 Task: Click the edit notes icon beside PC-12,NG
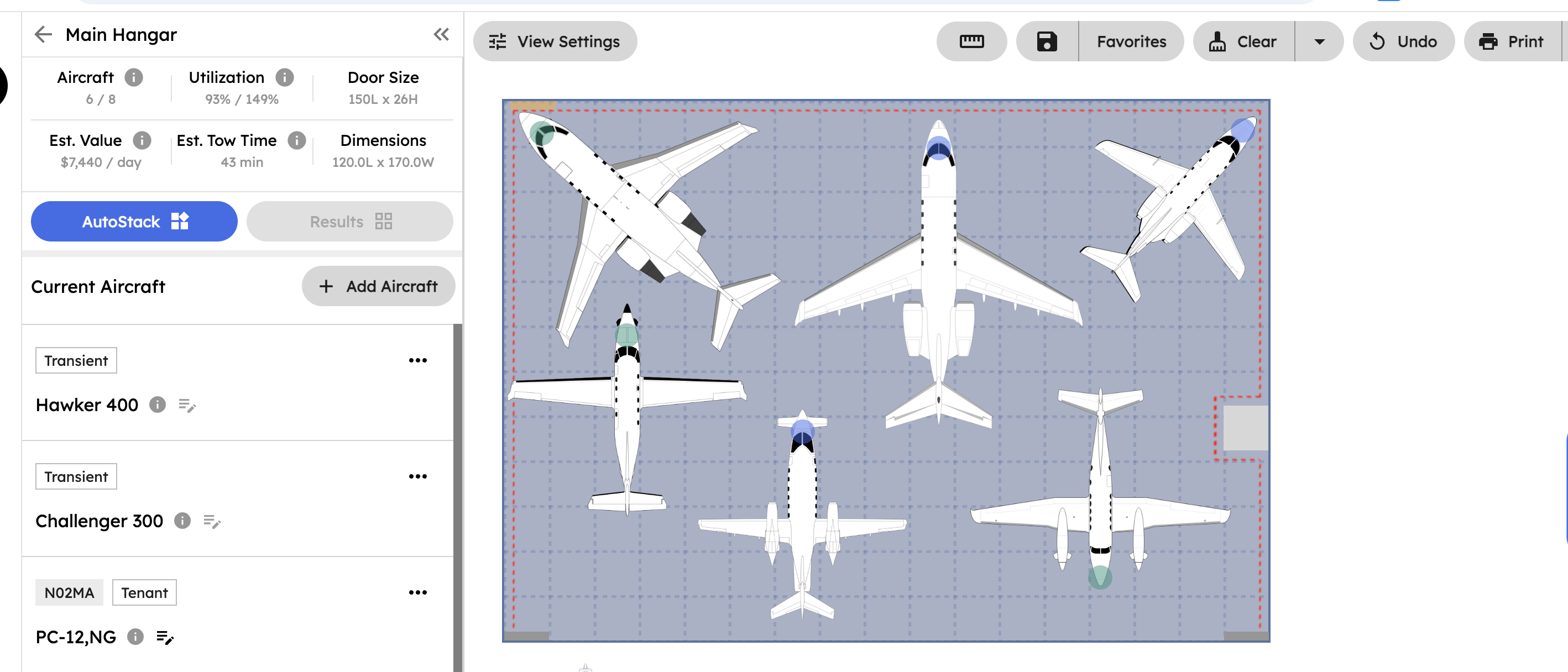165,637
